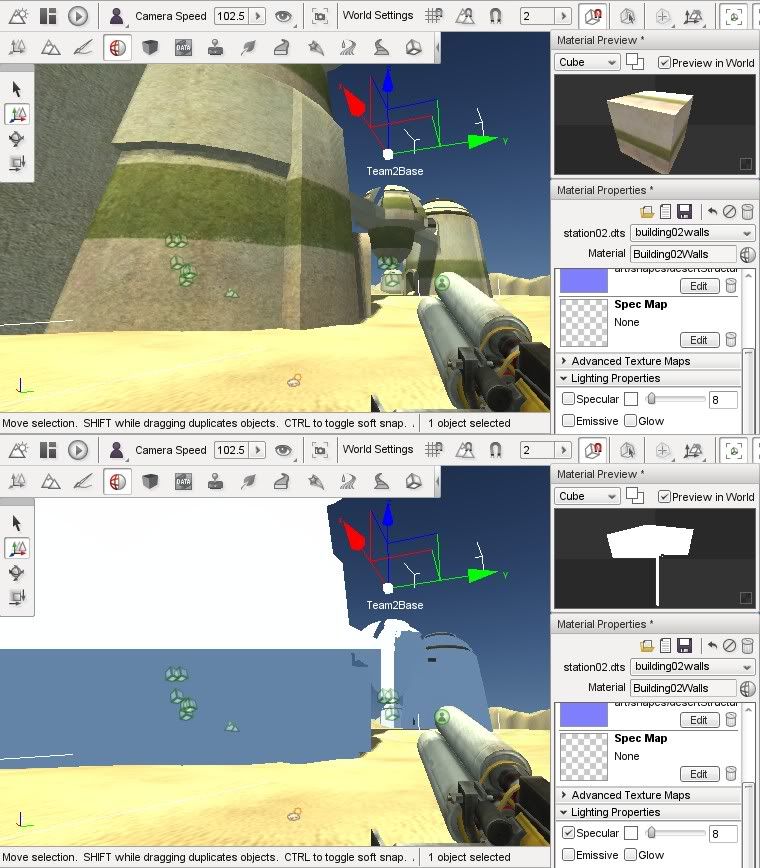The image size is (760, 868).
Task: Click trash icon beside top panel's Spec Map Edit
Action: pyautogui.click(x=731, y=340)
